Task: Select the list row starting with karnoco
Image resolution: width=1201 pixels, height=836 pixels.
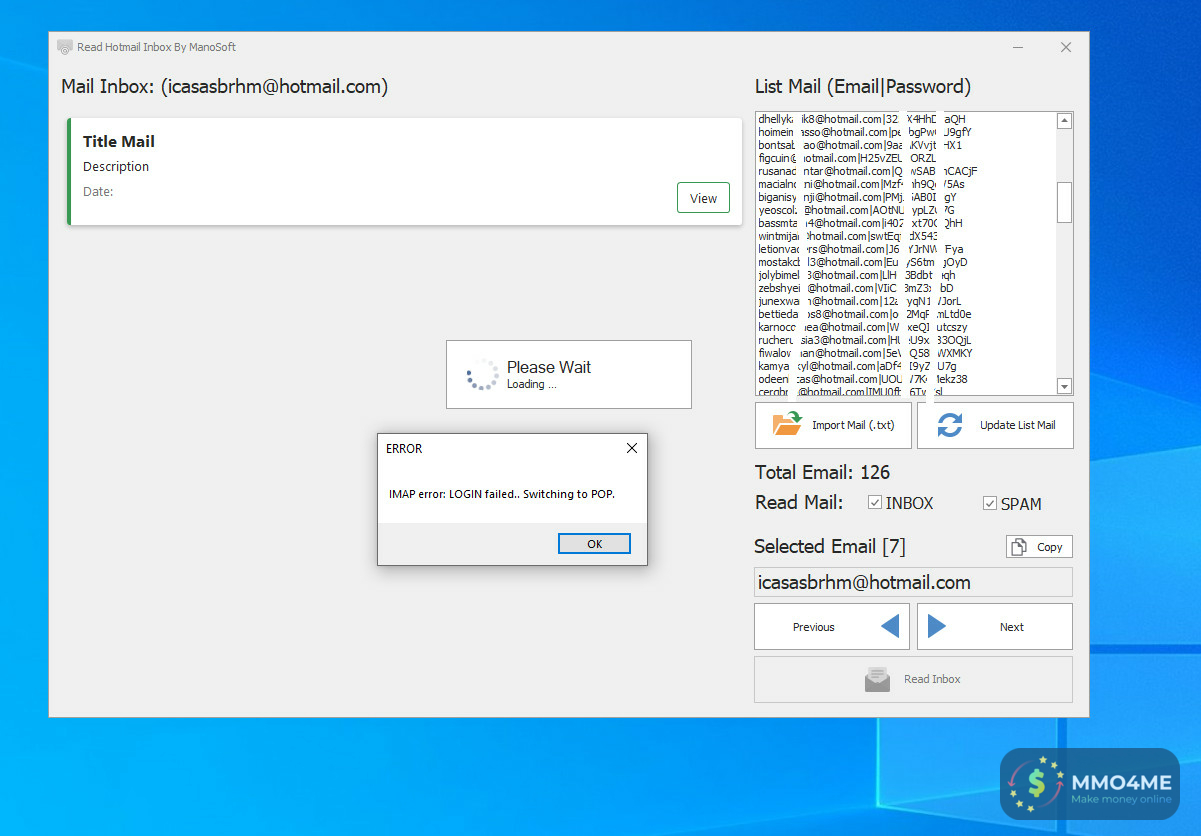Action: click(906, 327)
